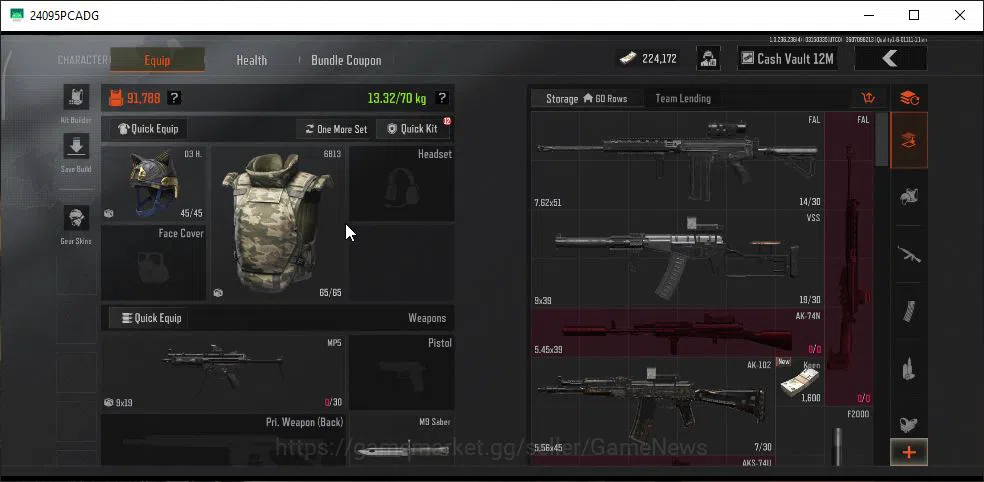Select the F2000 item in storage
The width and height of the screenshot is (984, 482).
849,436
